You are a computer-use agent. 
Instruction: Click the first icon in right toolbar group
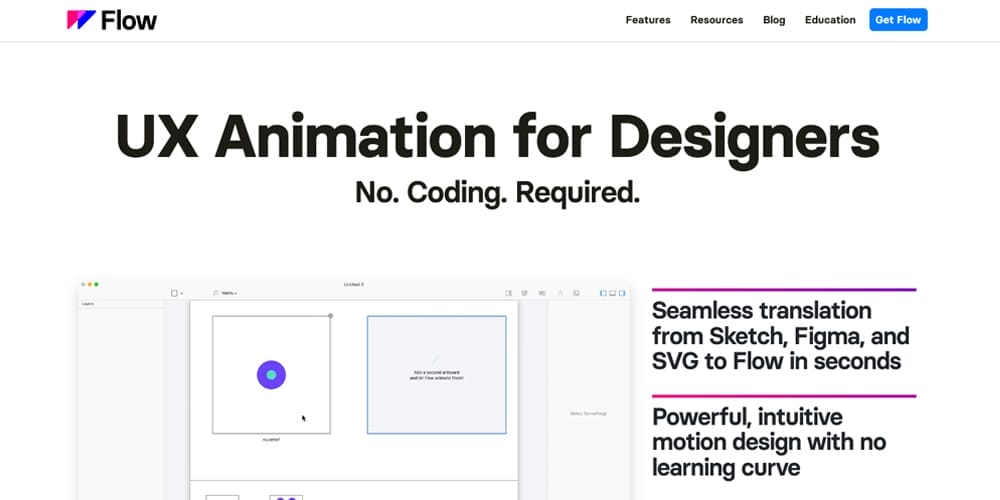pyautogui.click(x=509, y=293)
